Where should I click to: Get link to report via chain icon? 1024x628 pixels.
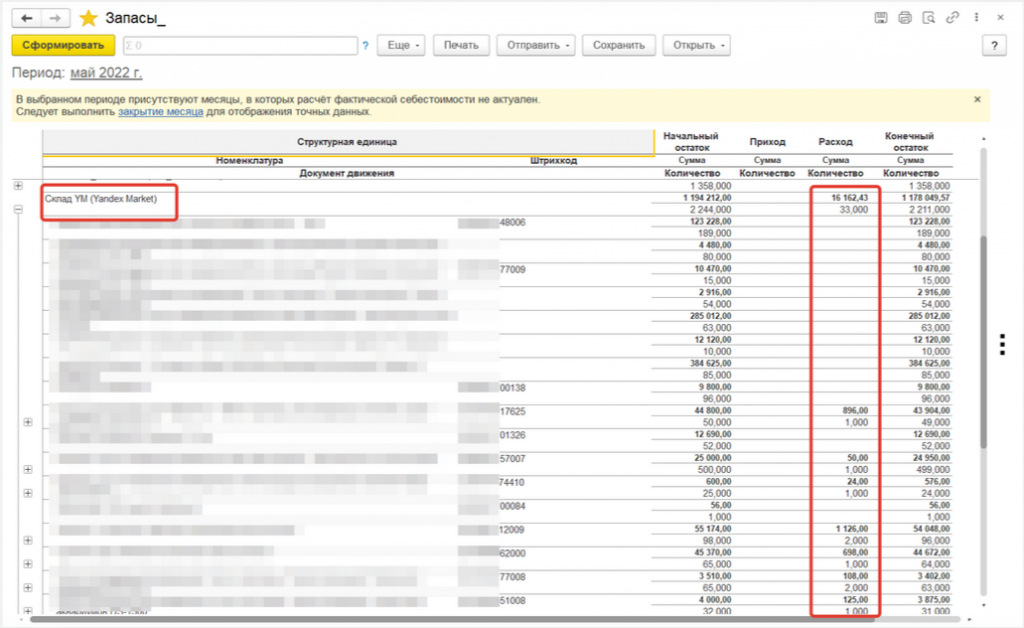pos(953,18)
